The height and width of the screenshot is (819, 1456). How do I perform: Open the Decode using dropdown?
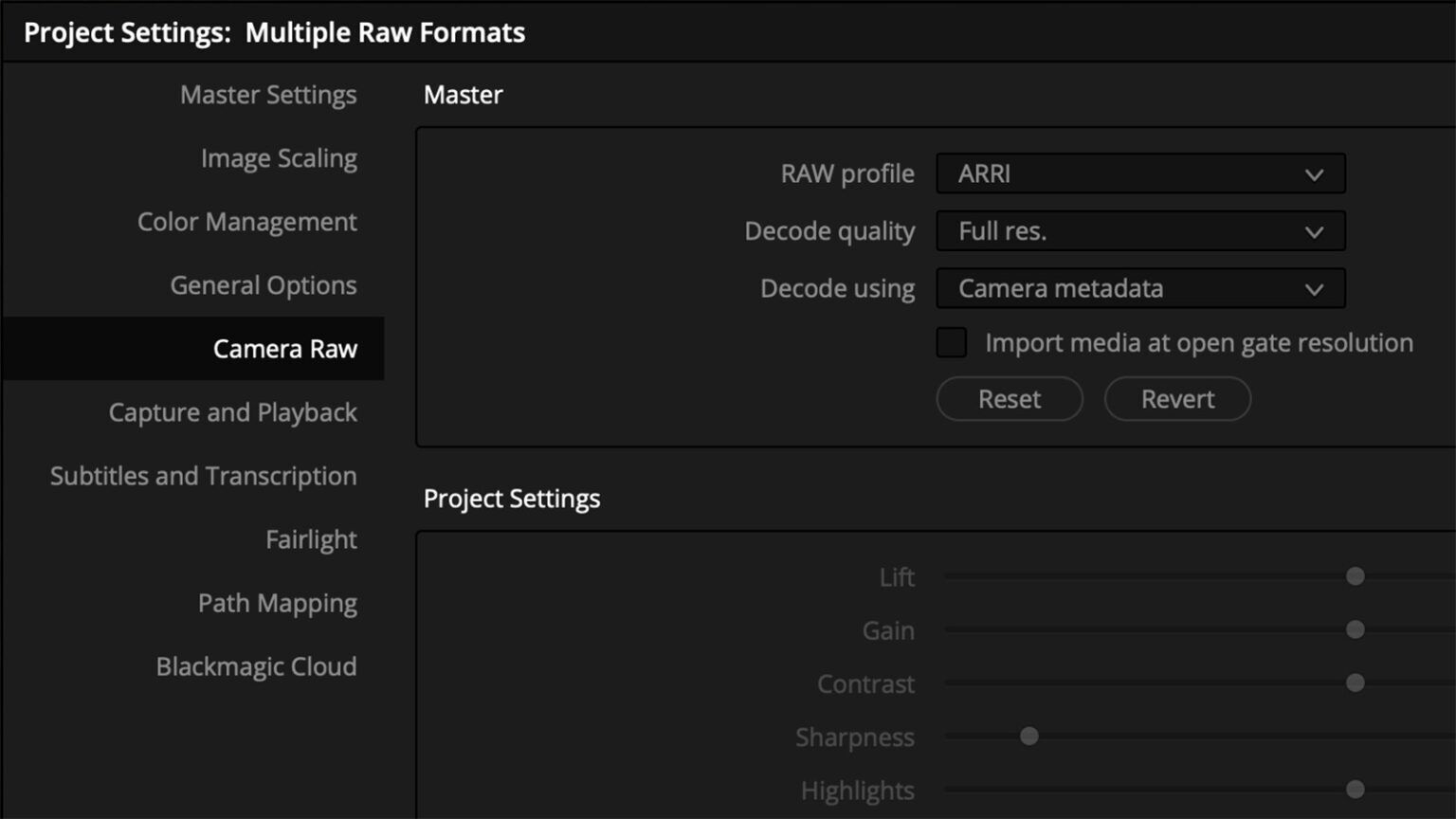(1140, 288)
